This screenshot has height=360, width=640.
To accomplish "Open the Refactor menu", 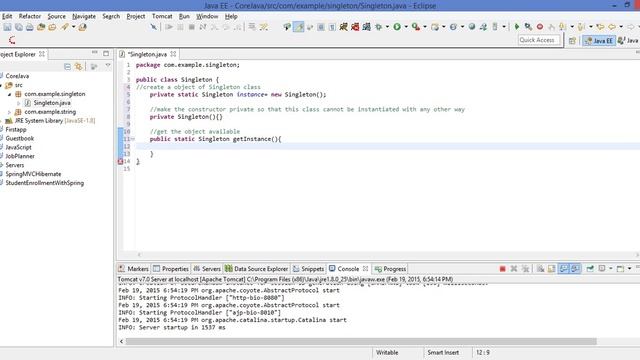I will (x=30, y=16).
